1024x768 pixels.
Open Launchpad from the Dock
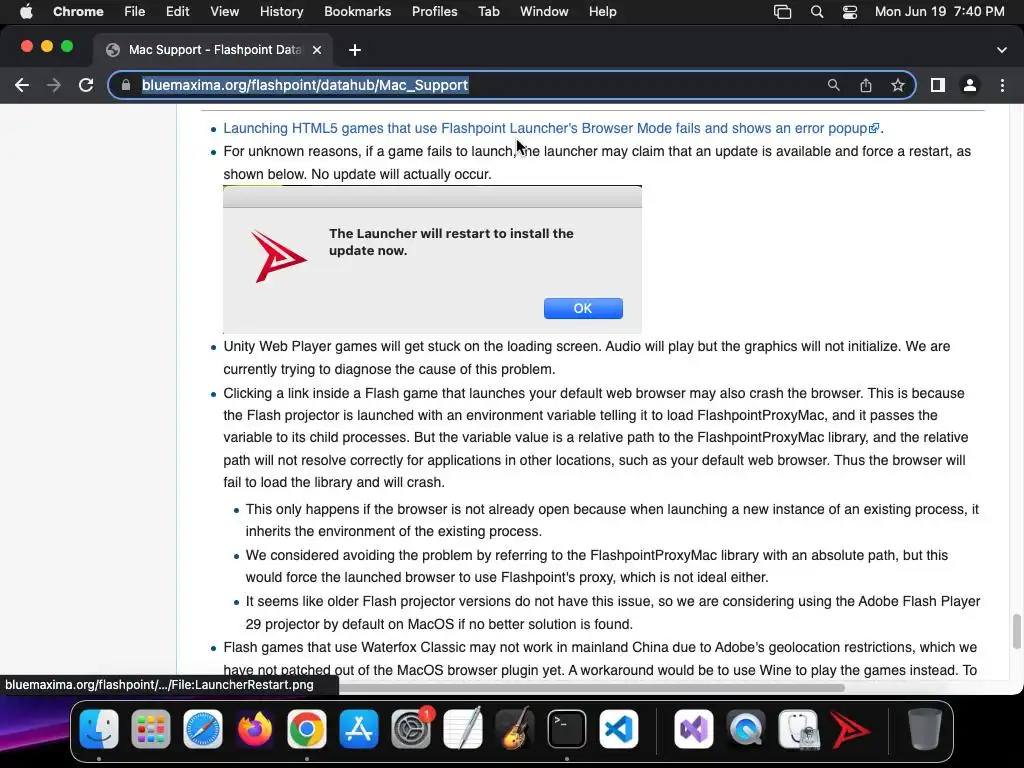pyautogui.click(x=151, y=729)
